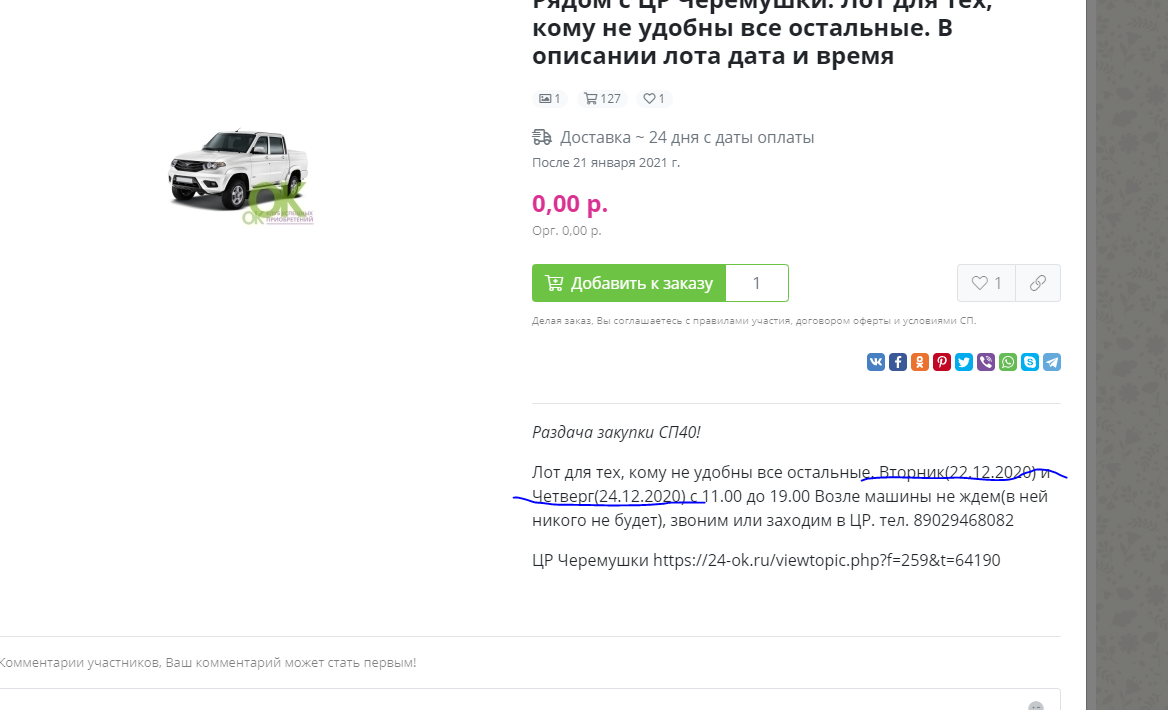Focus the order quantity field
Screen dimensions: 1168x710
pos(757,283)
